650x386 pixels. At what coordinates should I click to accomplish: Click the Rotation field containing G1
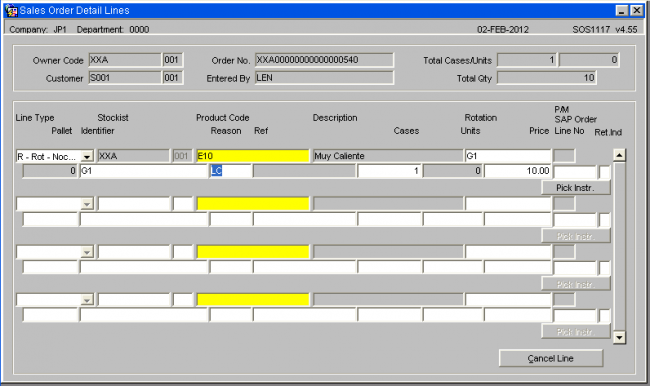[508, 156]
